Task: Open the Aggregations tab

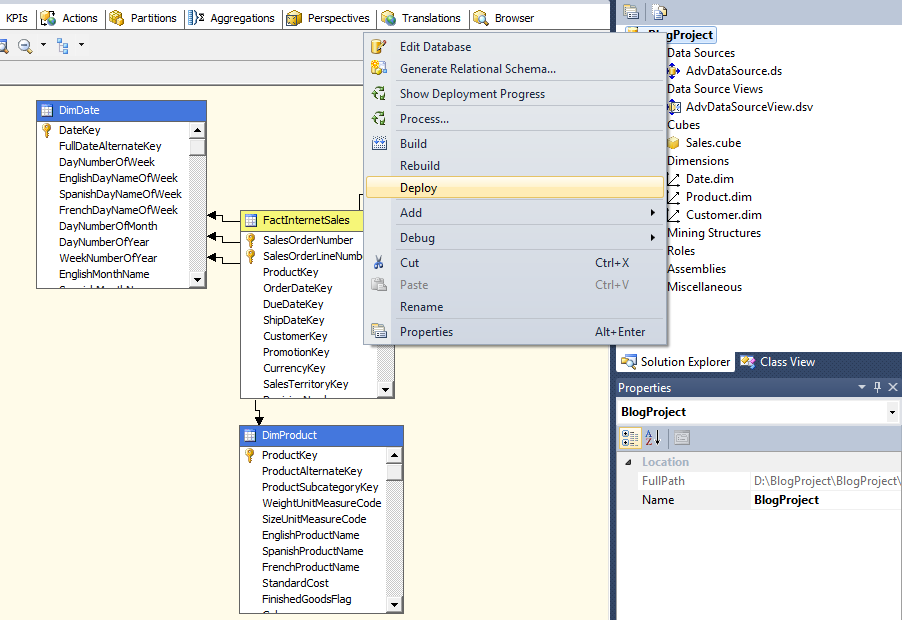Action: pos(232,18)
